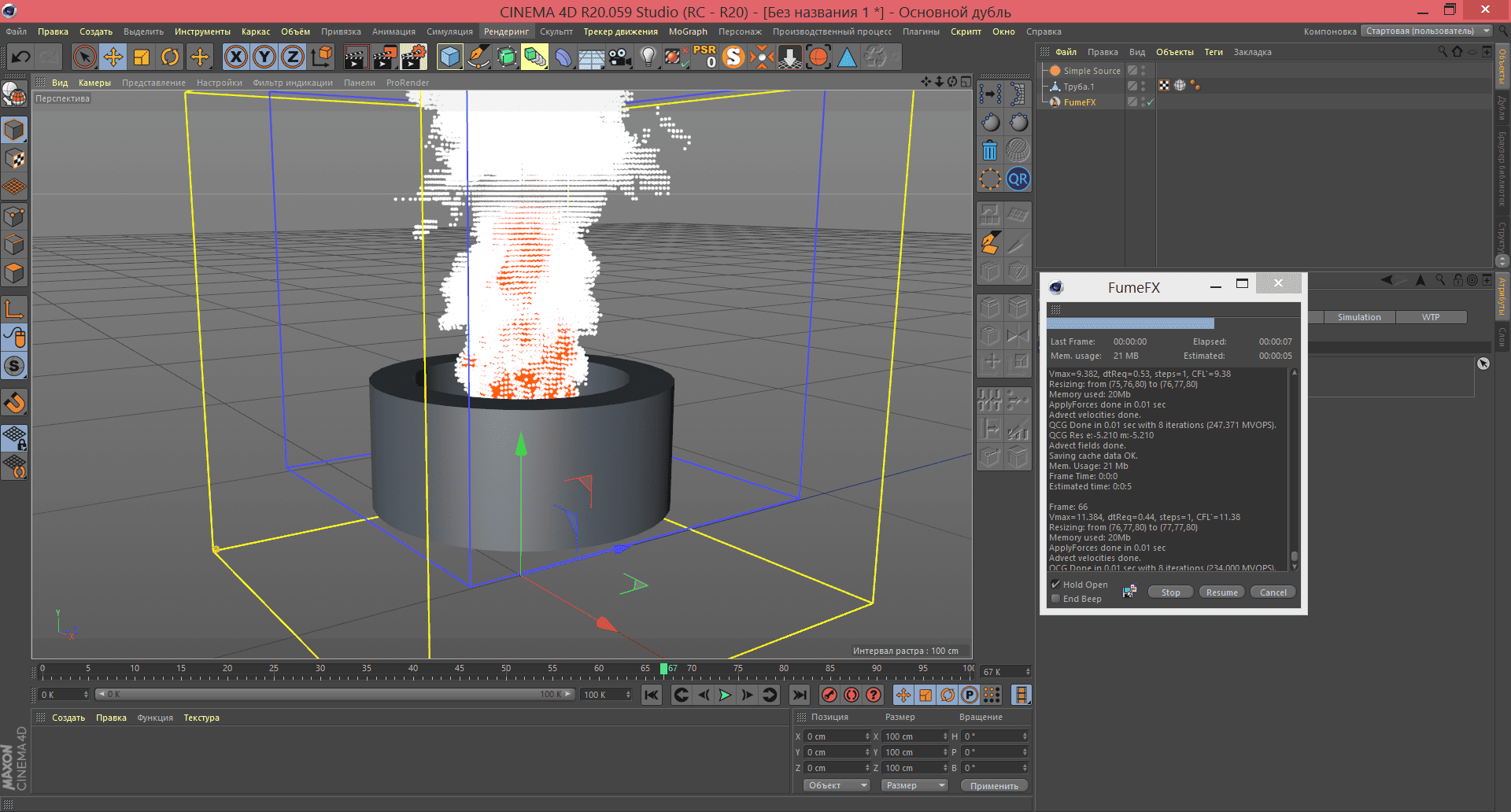Enable the Snap magnet icon
Screen dimensions: 1511x812
click(x=14, y=403)
